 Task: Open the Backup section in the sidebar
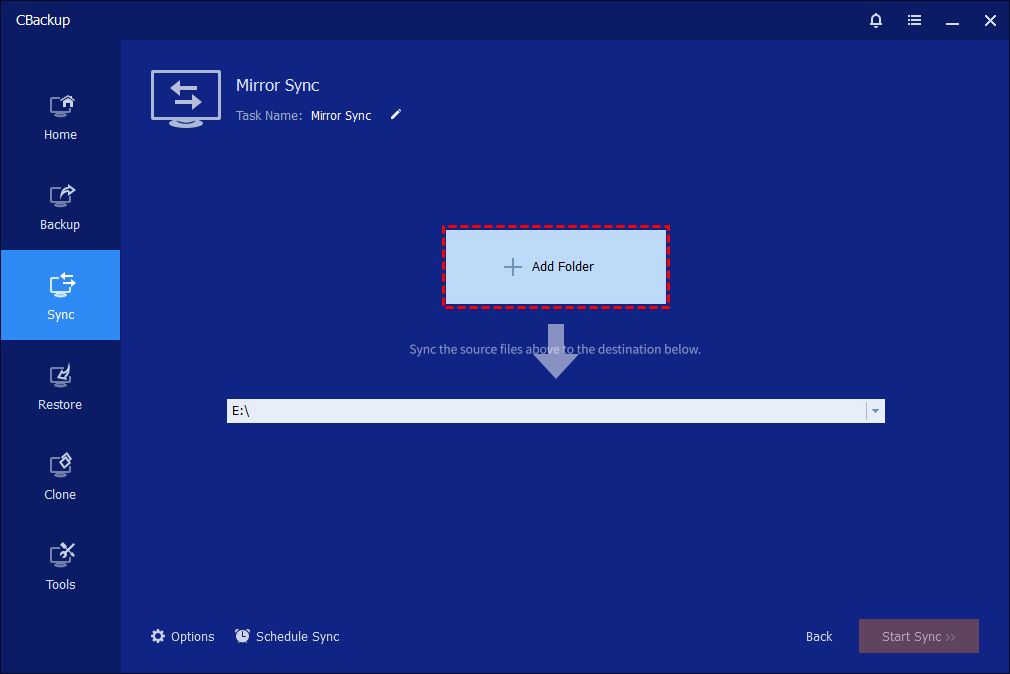(x=60, y=205)
